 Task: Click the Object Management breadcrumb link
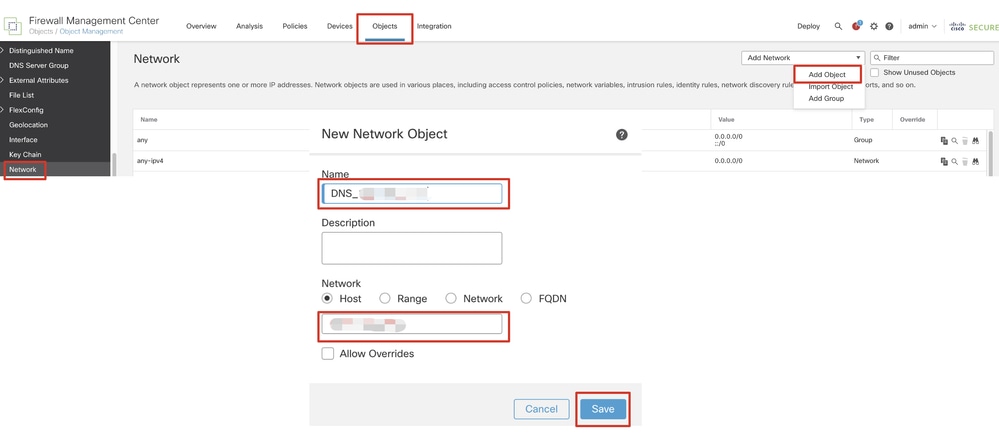(x=91, y=32)
